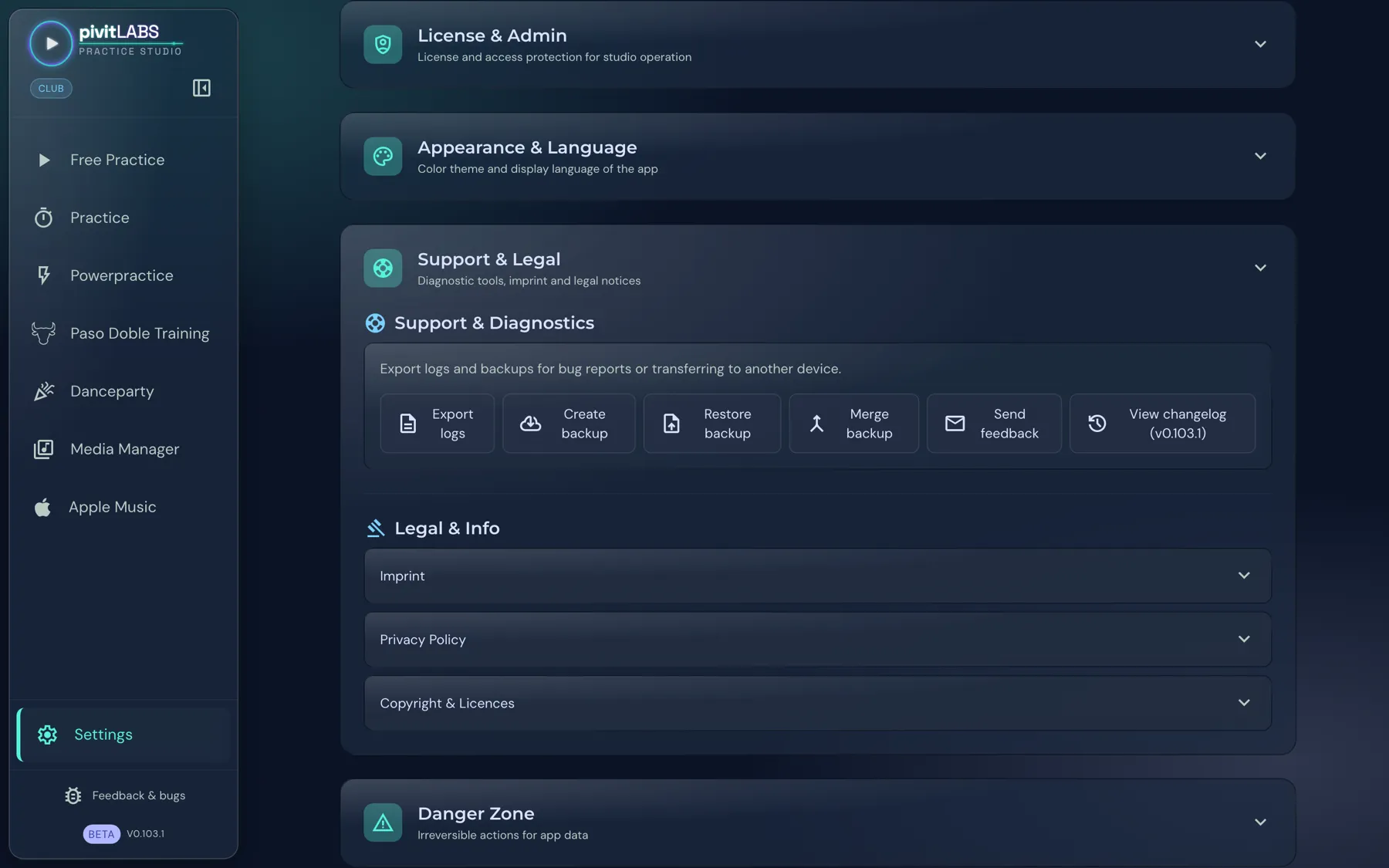Image resolution: width=1389 pixels, height=868 pixels.
Task: Click the Legal & Info gavel icon
Action: pyautogui.click(x=375, y=529)
